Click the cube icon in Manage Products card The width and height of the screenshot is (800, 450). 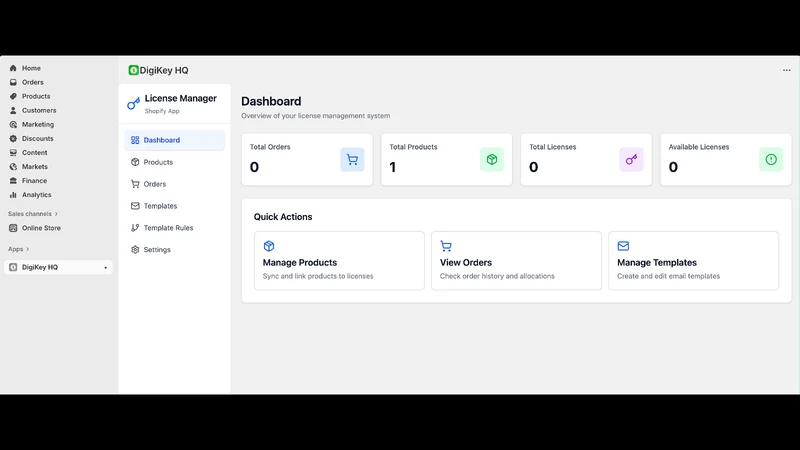pos(269,246)
